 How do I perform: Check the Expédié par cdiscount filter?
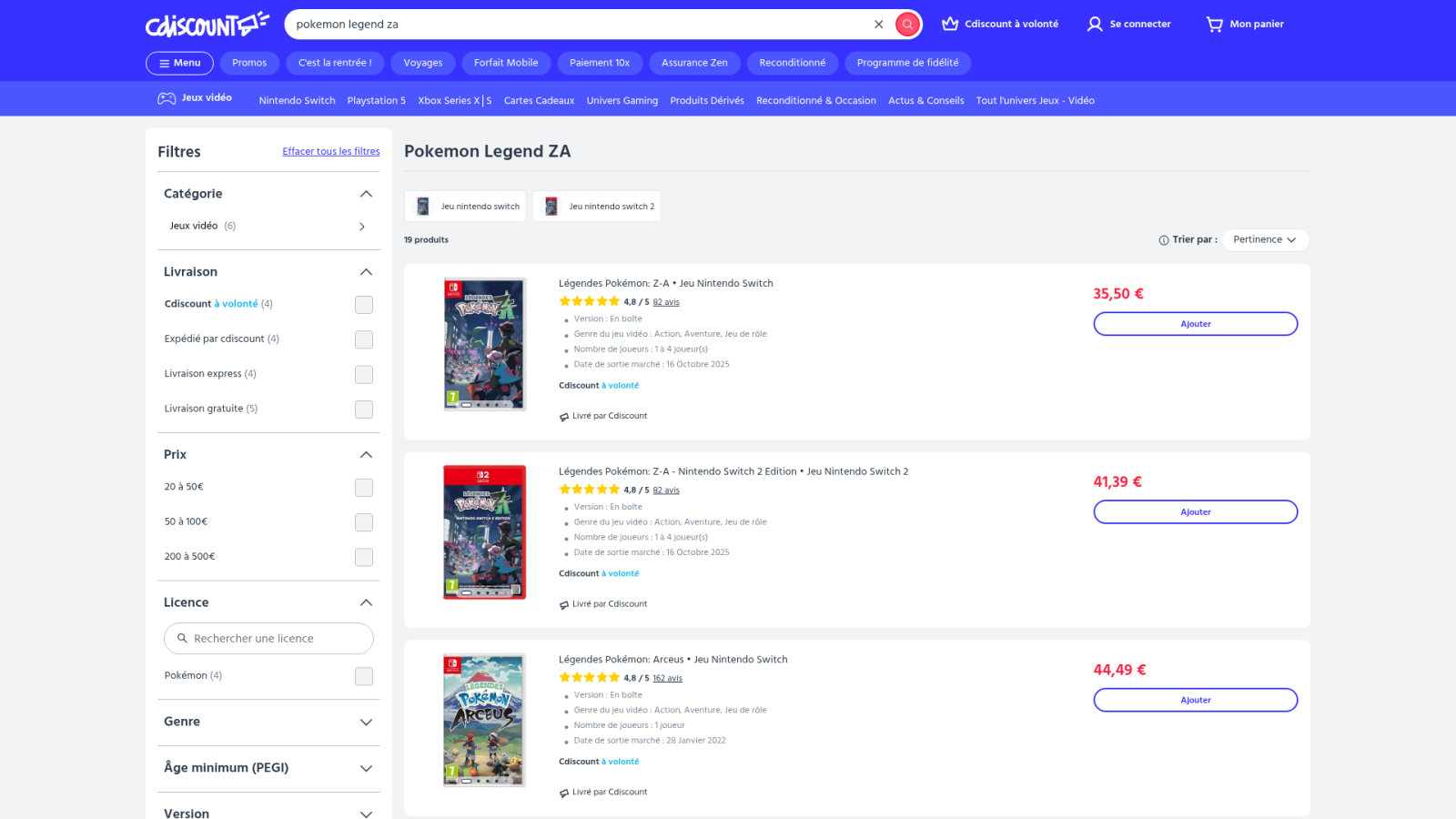click(x=364, y=339)
